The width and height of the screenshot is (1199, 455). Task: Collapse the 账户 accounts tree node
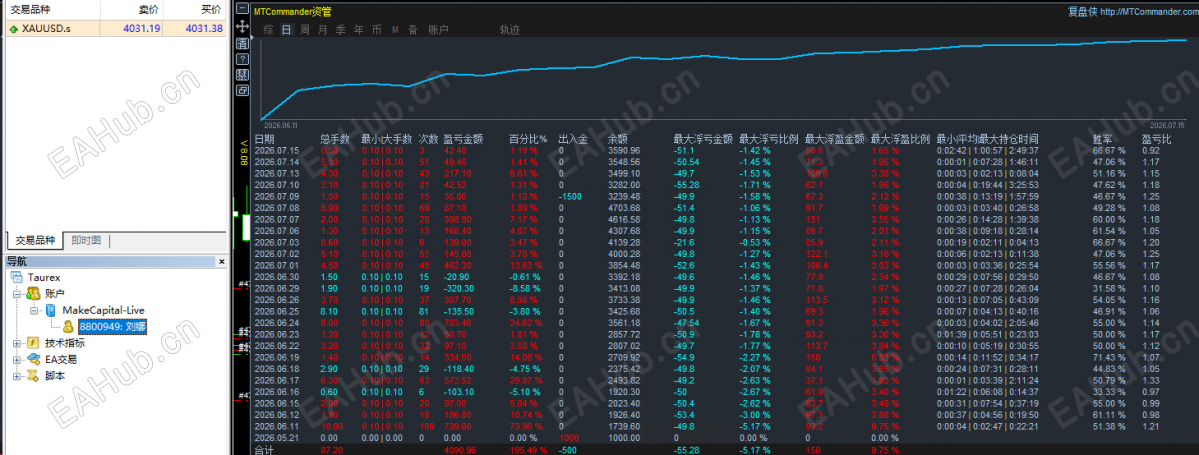17,294
